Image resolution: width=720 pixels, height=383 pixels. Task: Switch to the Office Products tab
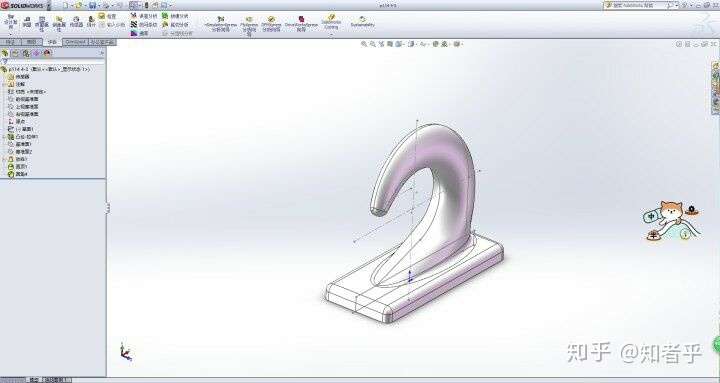point(103,42)
